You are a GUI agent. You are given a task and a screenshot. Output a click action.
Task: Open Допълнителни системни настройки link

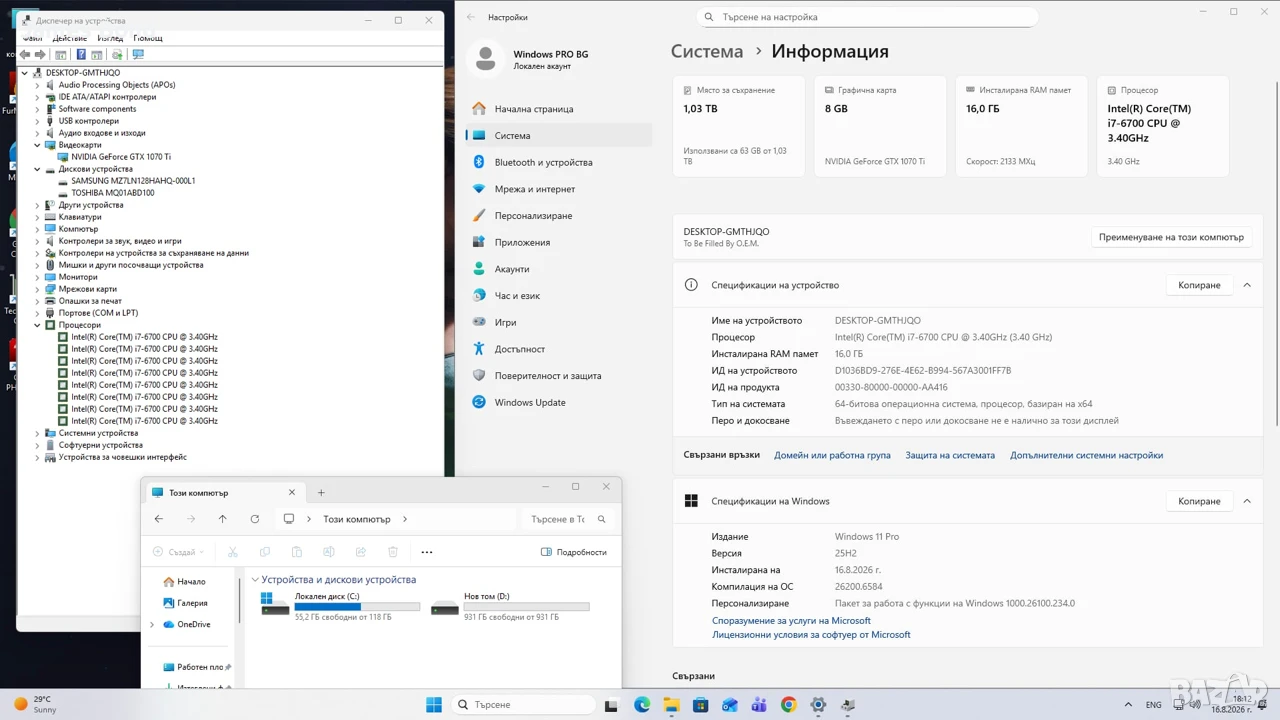tap(1086, 455)
